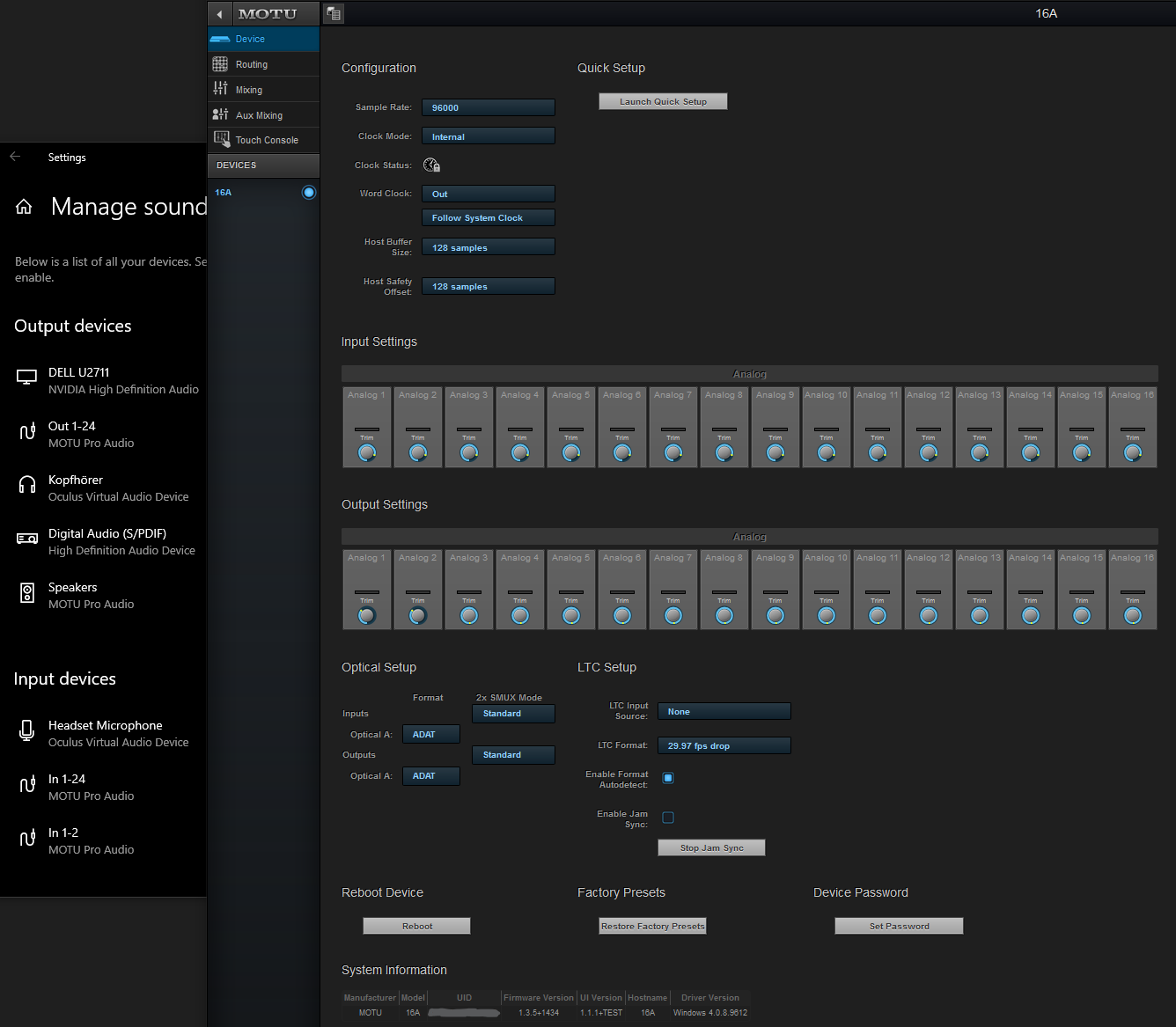Screen dimensions: 1176x1027
Task: Open Outputs 2x SMUX Mode Standard dropdown
Action: click(513, 755)
